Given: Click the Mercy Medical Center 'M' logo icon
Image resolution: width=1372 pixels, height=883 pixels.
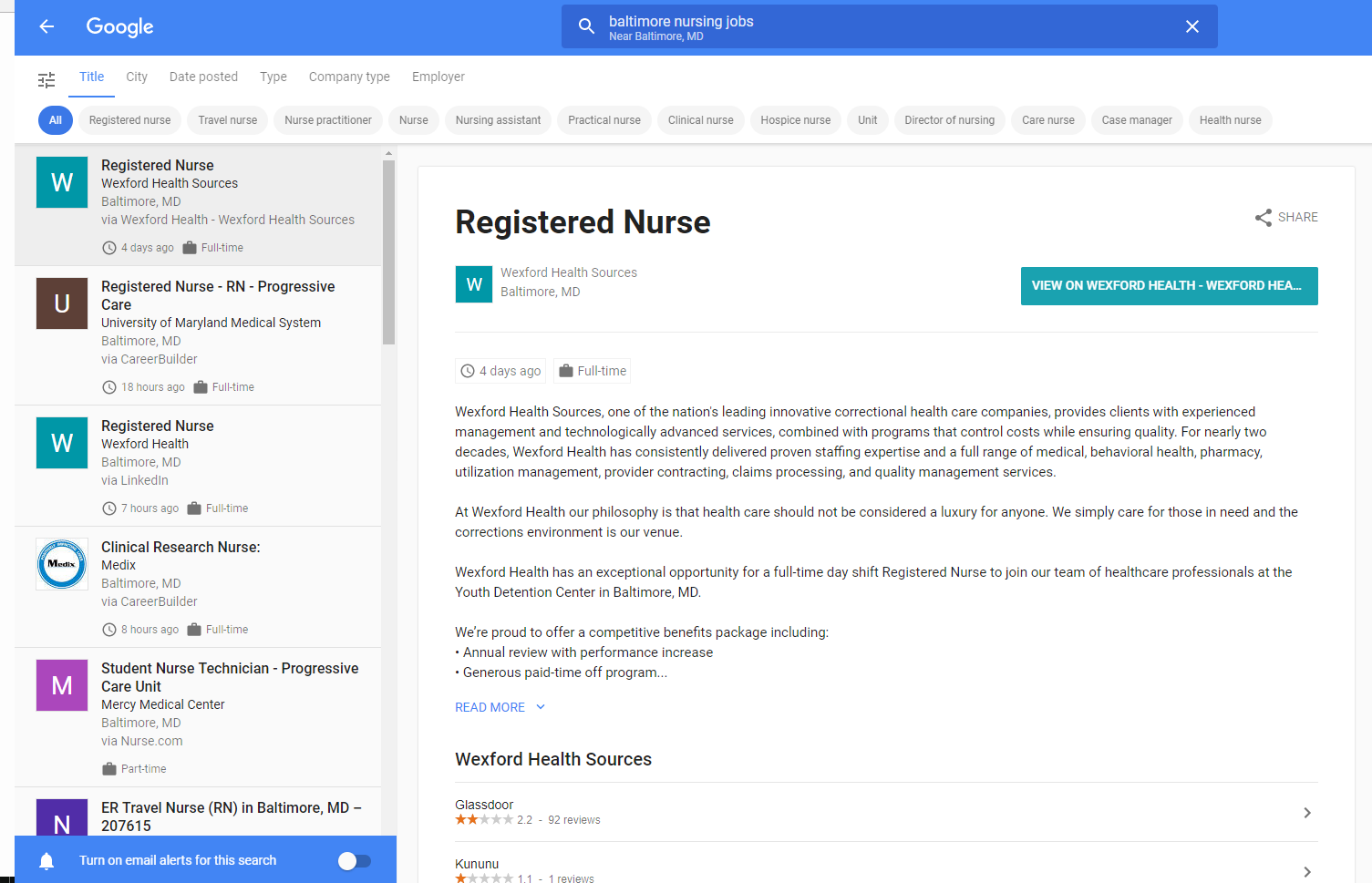Looking at the screenshot, I should point(62,685).
